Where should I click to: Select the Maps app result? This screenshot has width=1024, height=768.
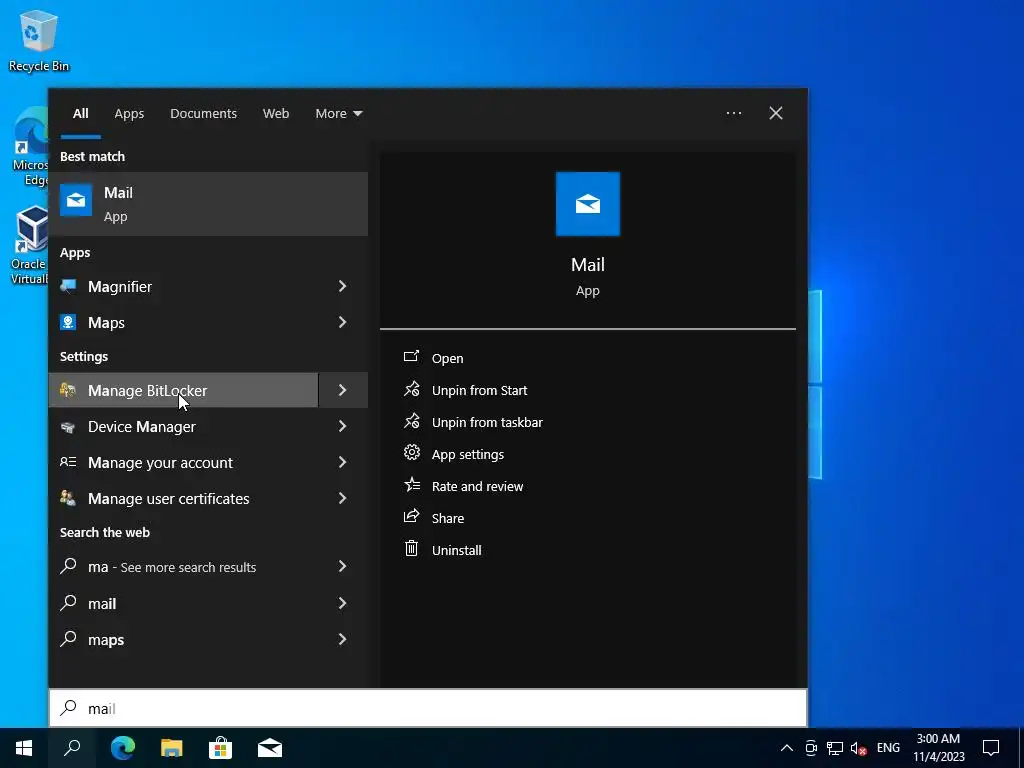click(184, 322)
